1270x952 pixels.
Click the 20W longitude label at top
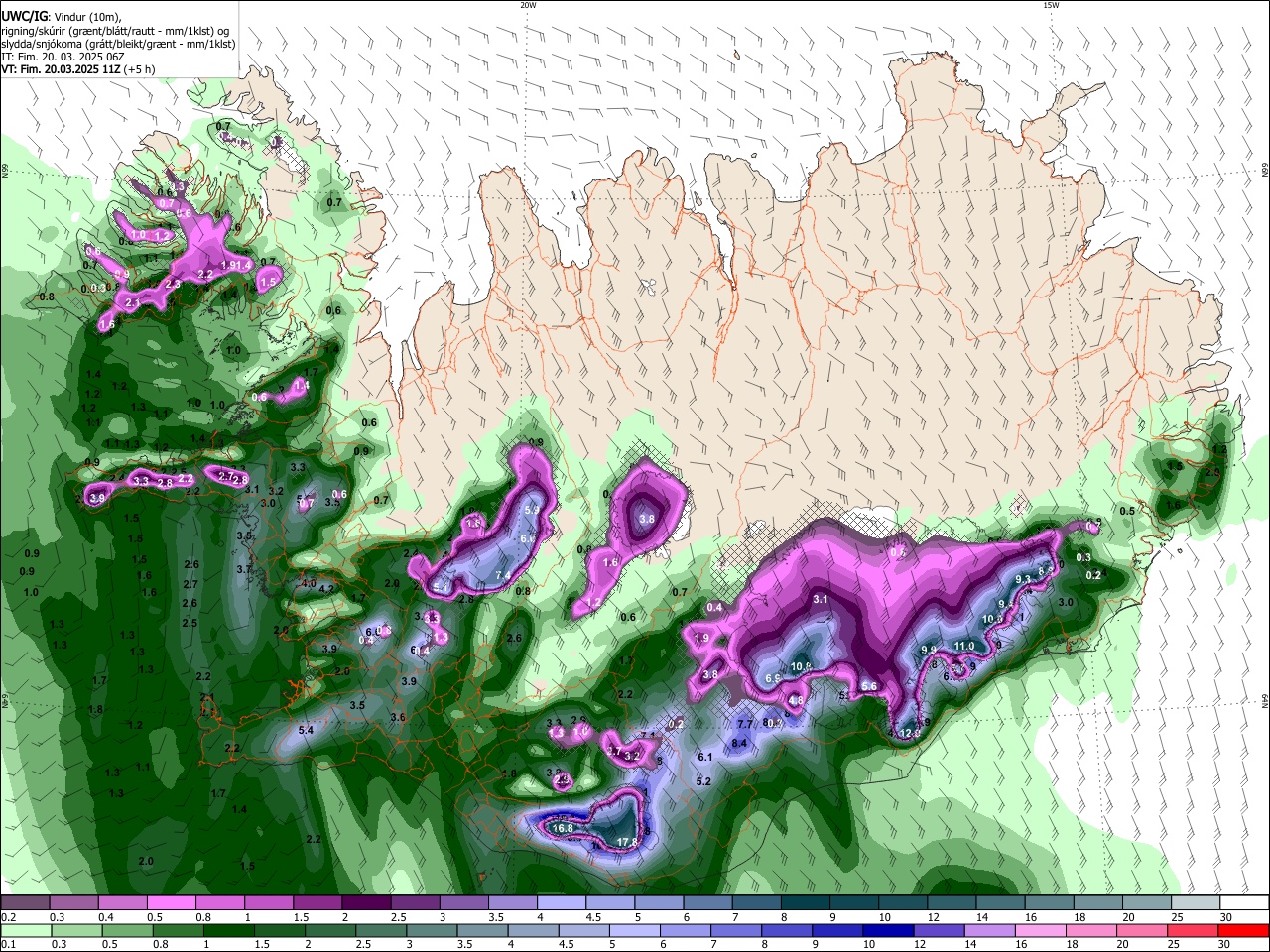point(528,5)
